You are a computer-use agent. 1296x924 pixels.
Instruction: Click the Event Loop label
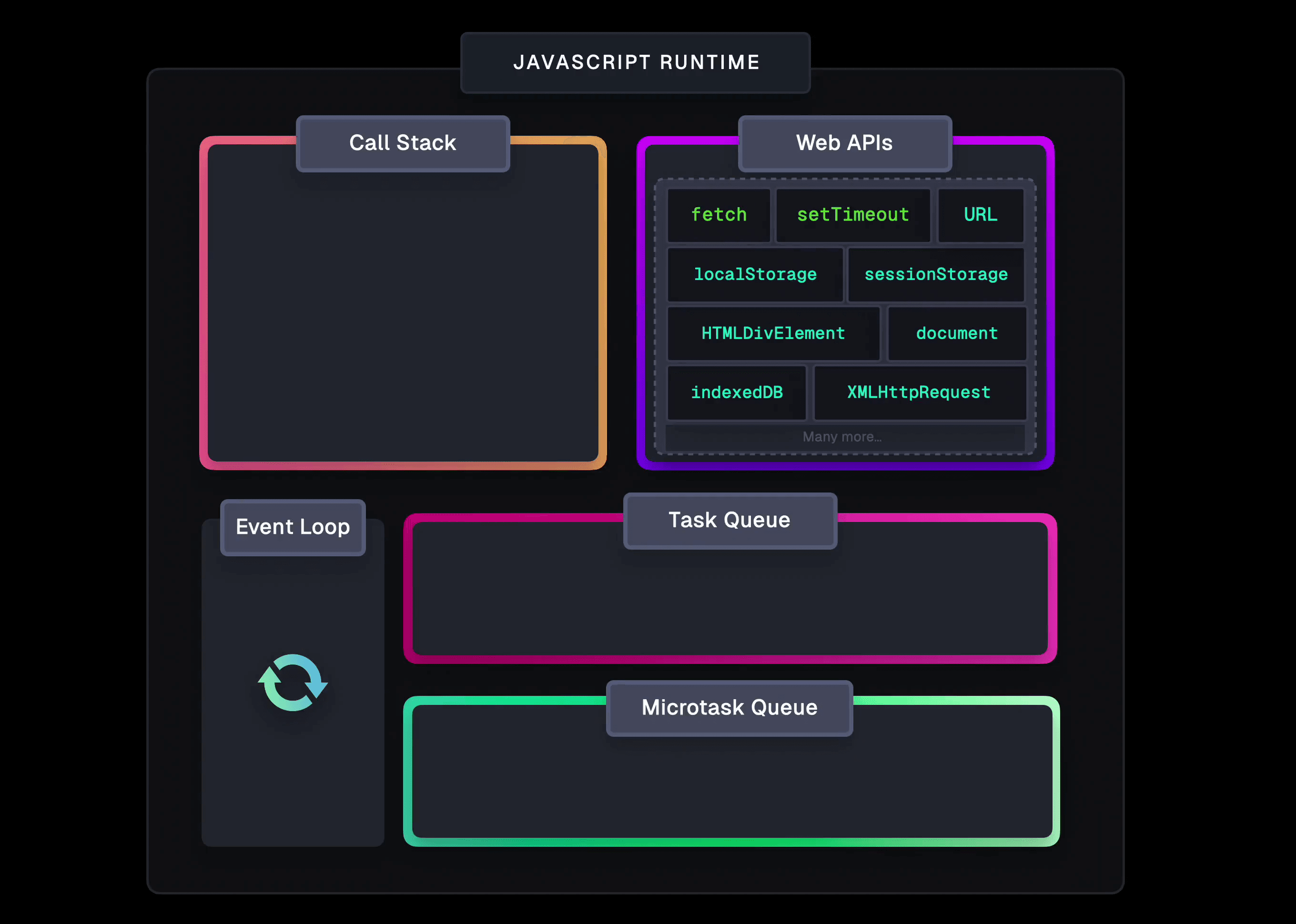pyautogui.click(x=293, y=527)
